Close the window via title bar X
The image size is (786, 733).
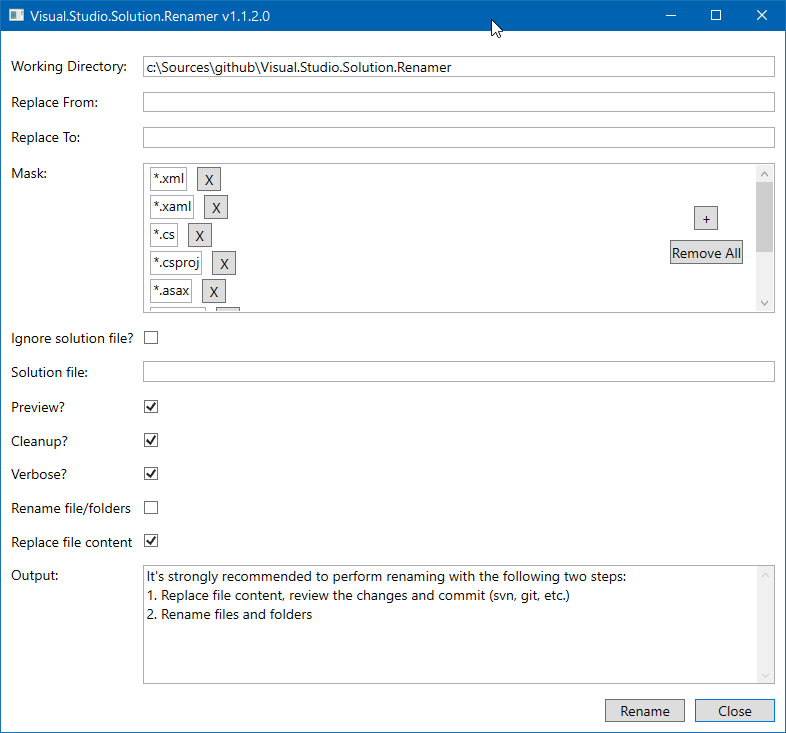(762, 16)
